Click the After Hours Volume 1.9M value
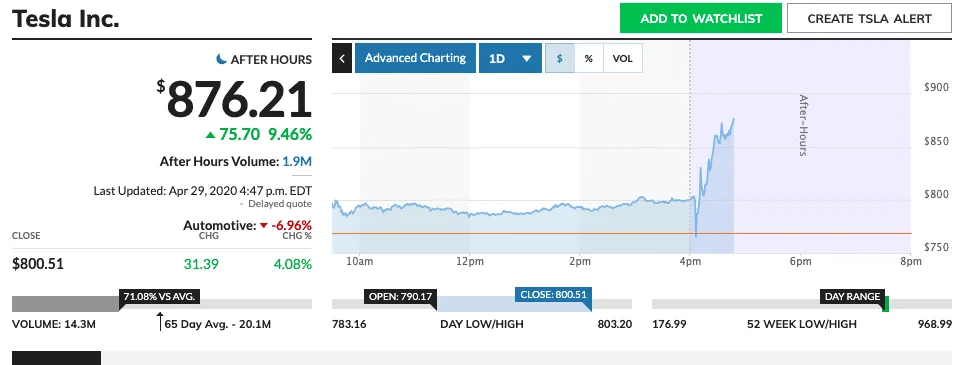 coord(297,162)
